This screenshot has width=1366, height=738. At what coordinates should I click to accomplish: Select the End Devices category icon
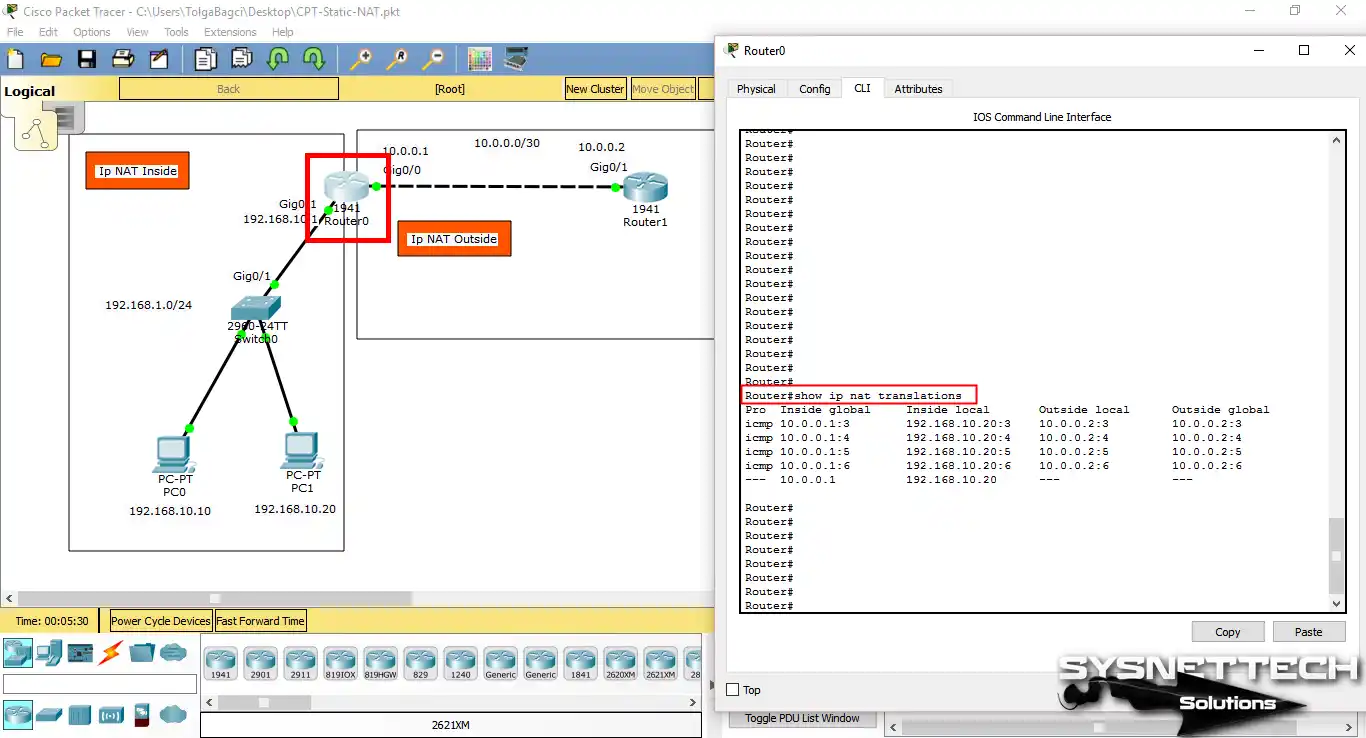[x=48, y=653]
